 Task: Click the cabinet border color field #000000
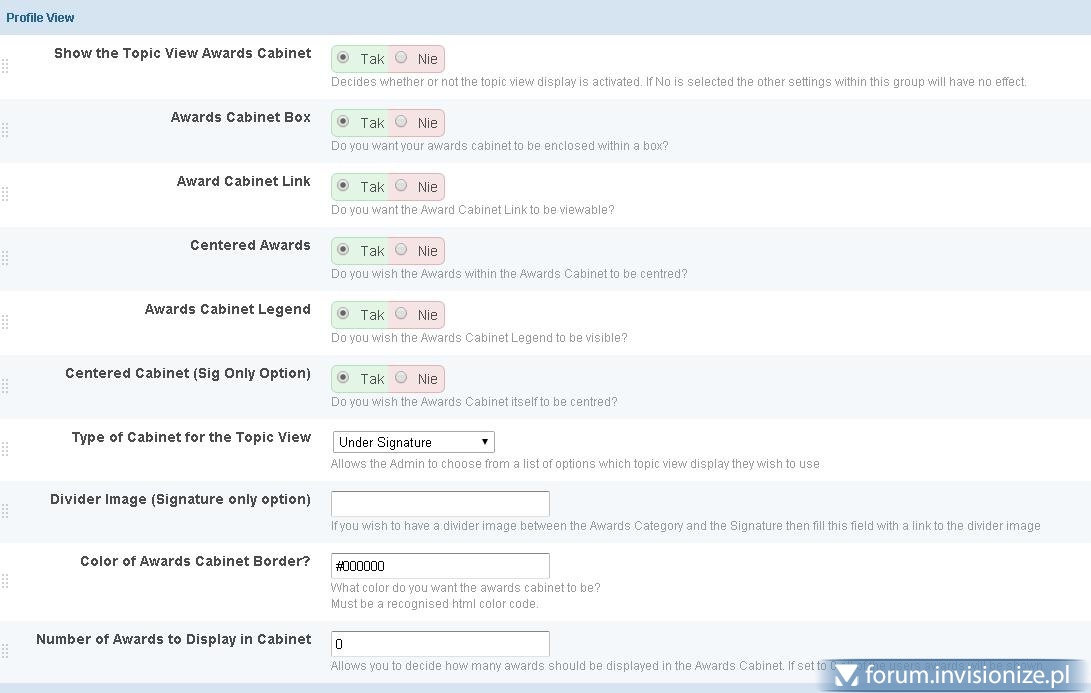point(440,566)
